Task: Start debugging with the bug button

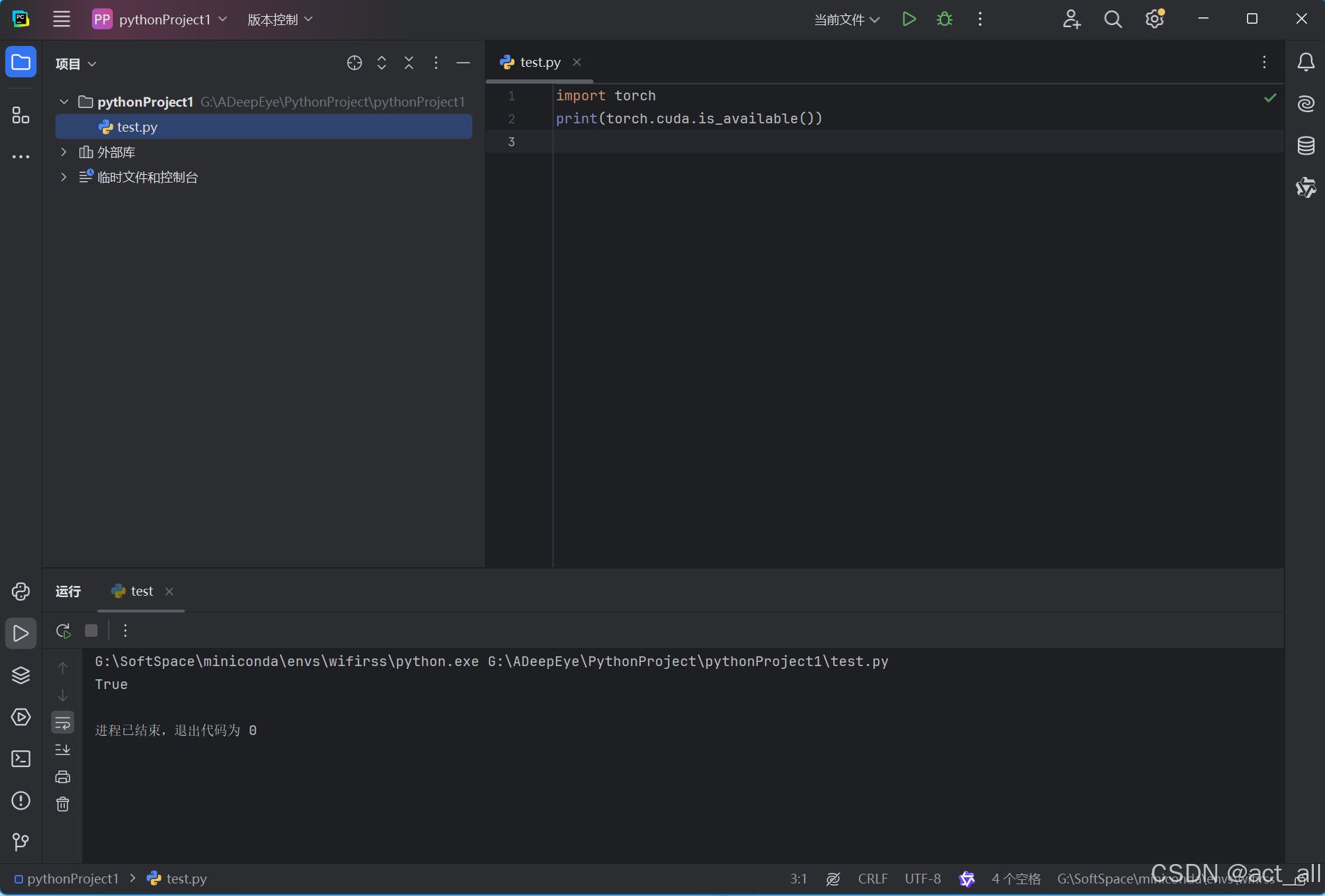Action: click(x=944, y=19)
